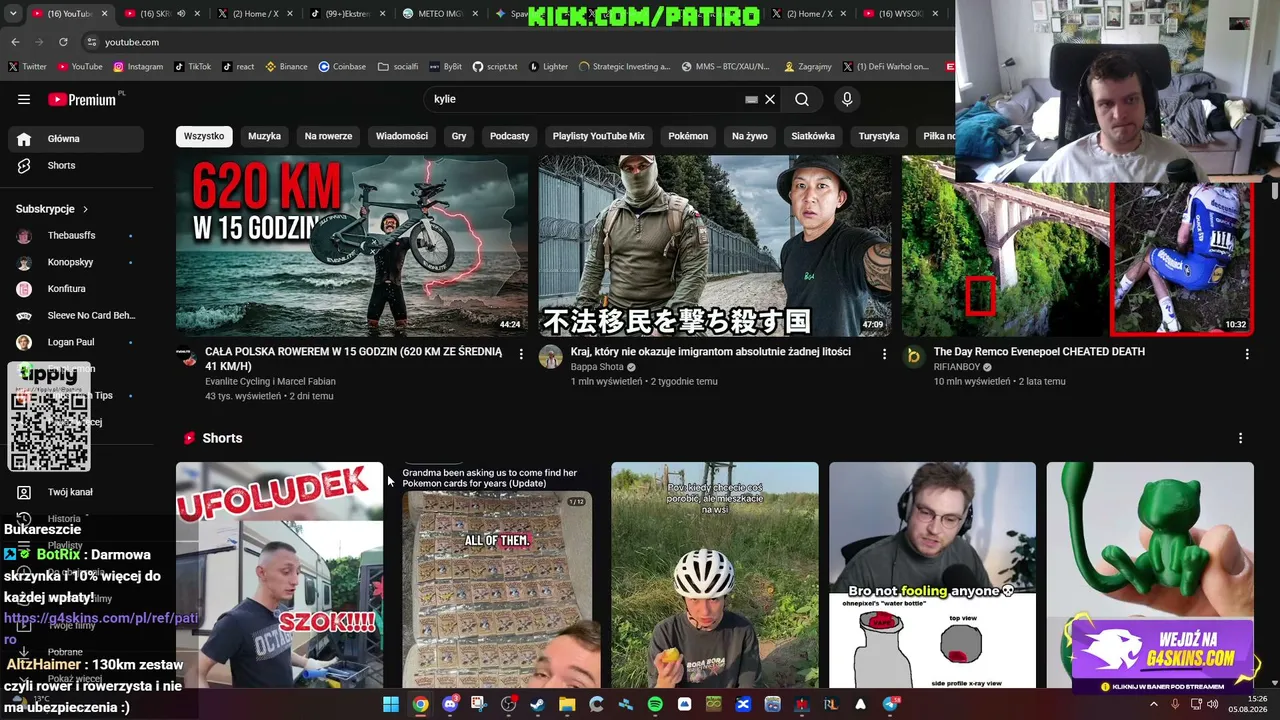Screen dimensions: 1280x720
Task: Select the "Playlisty YouTube Mix" chip
Action: 599,136
